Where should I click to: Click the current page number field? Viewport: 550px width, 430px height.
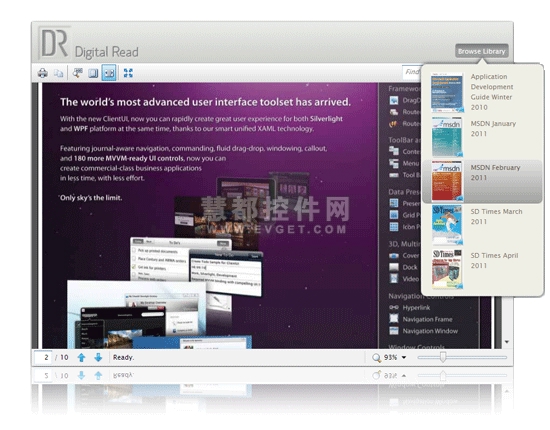[x=43, y=357]
